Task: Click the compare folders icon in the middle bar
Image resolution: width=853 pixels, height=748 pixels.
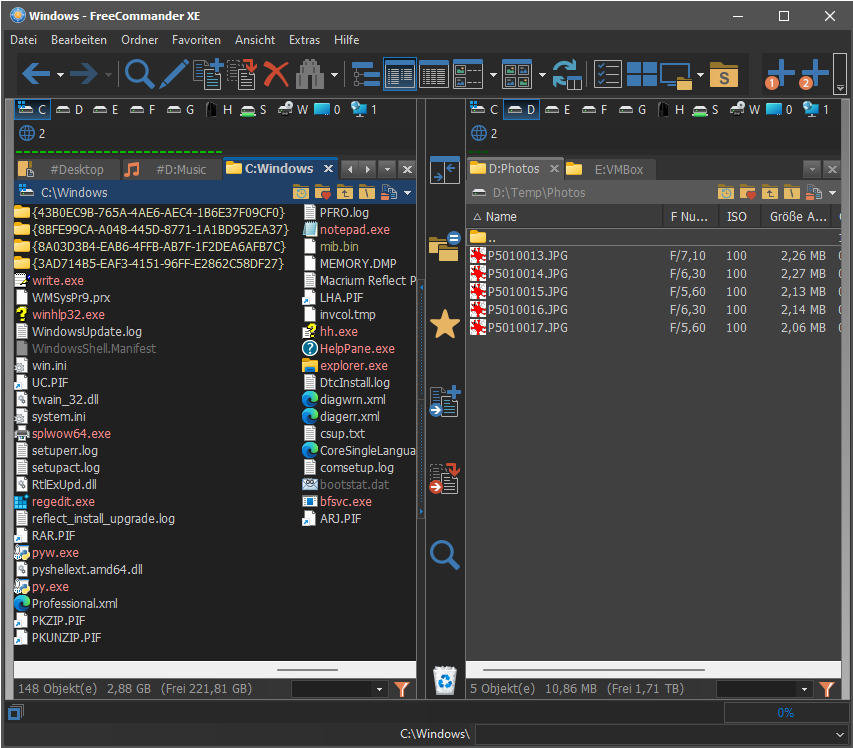Action: [x=444, y=246]
